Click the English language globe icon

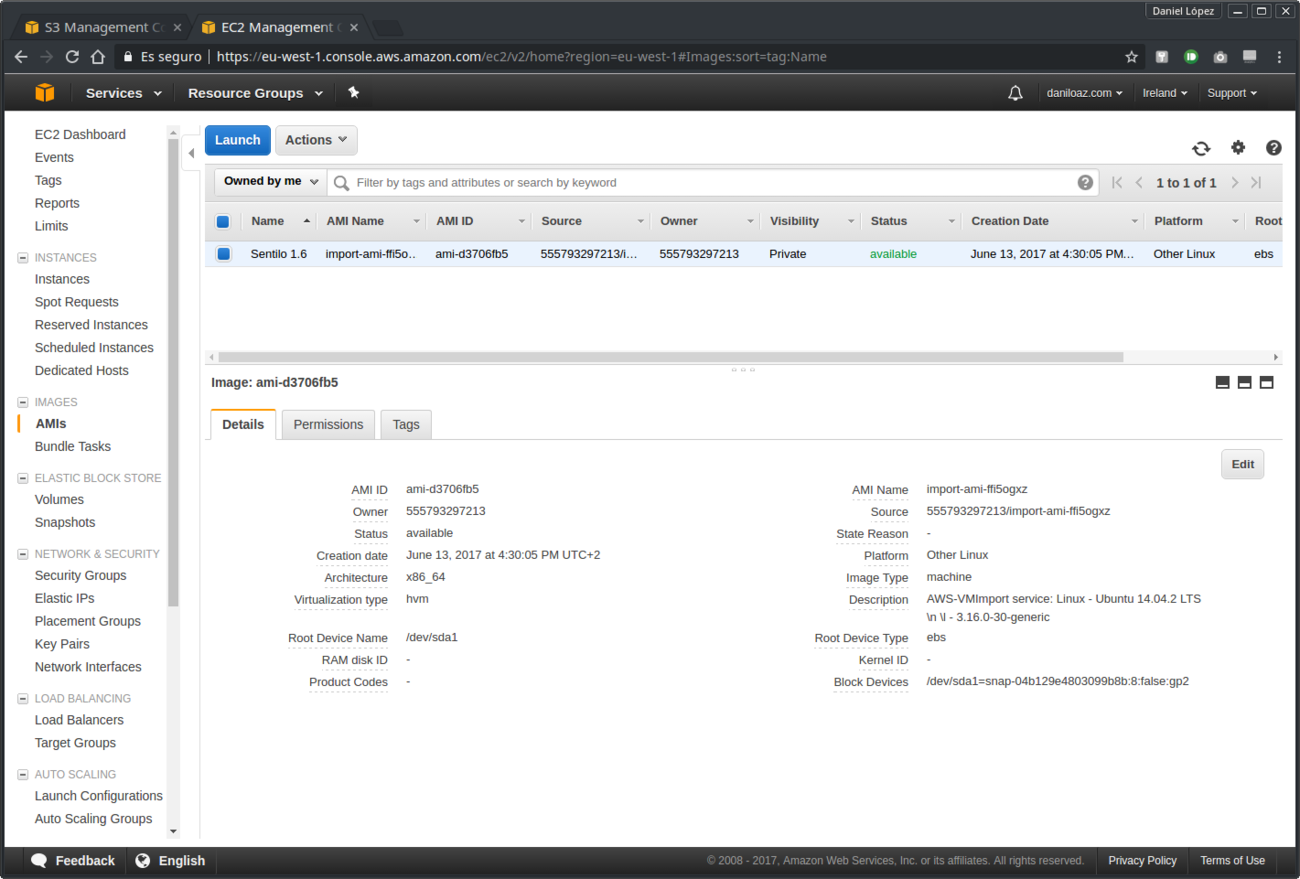tap(143, 860)
